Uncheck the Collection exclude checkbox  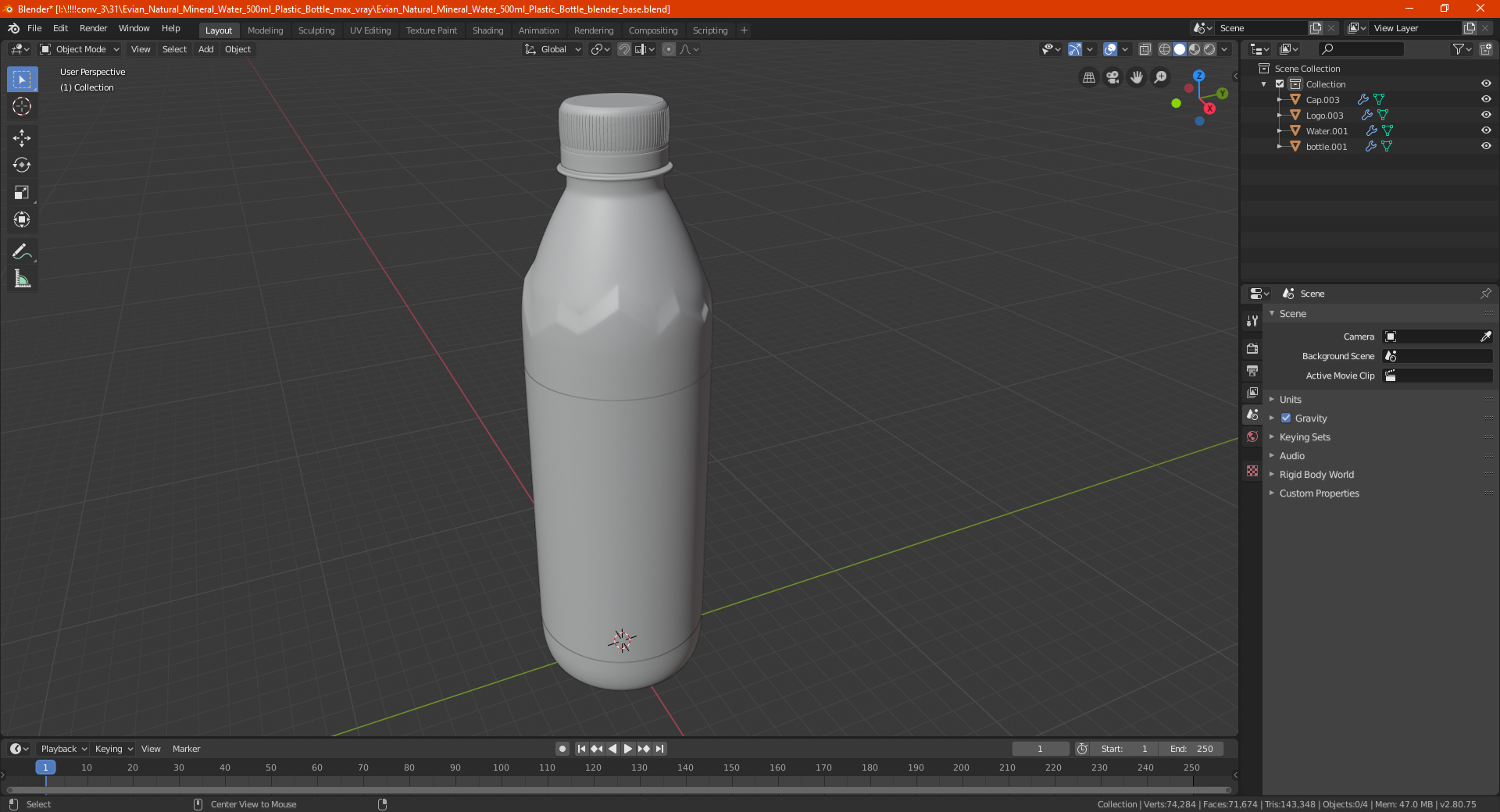coord(1280,84)
